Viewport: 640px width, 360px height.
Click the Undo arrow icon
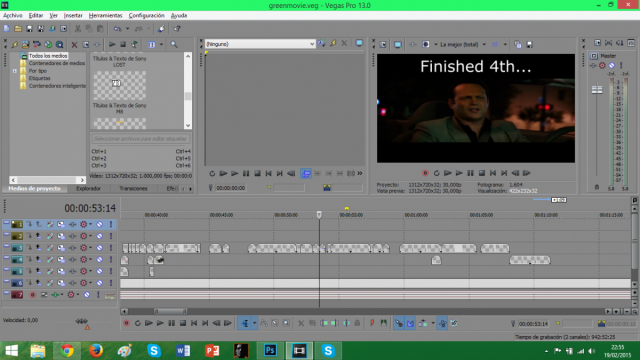(118, 29)
